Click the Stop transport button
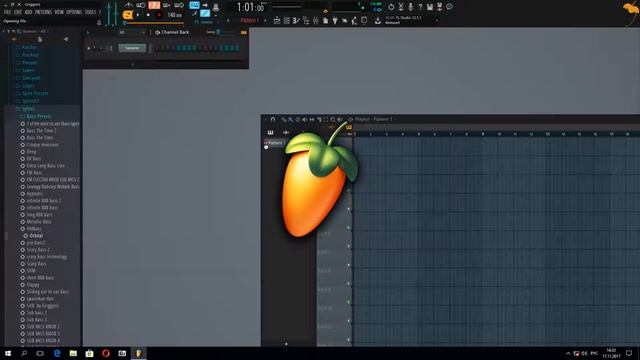Screen dimensions: 640x360 (x=148, y=15)
